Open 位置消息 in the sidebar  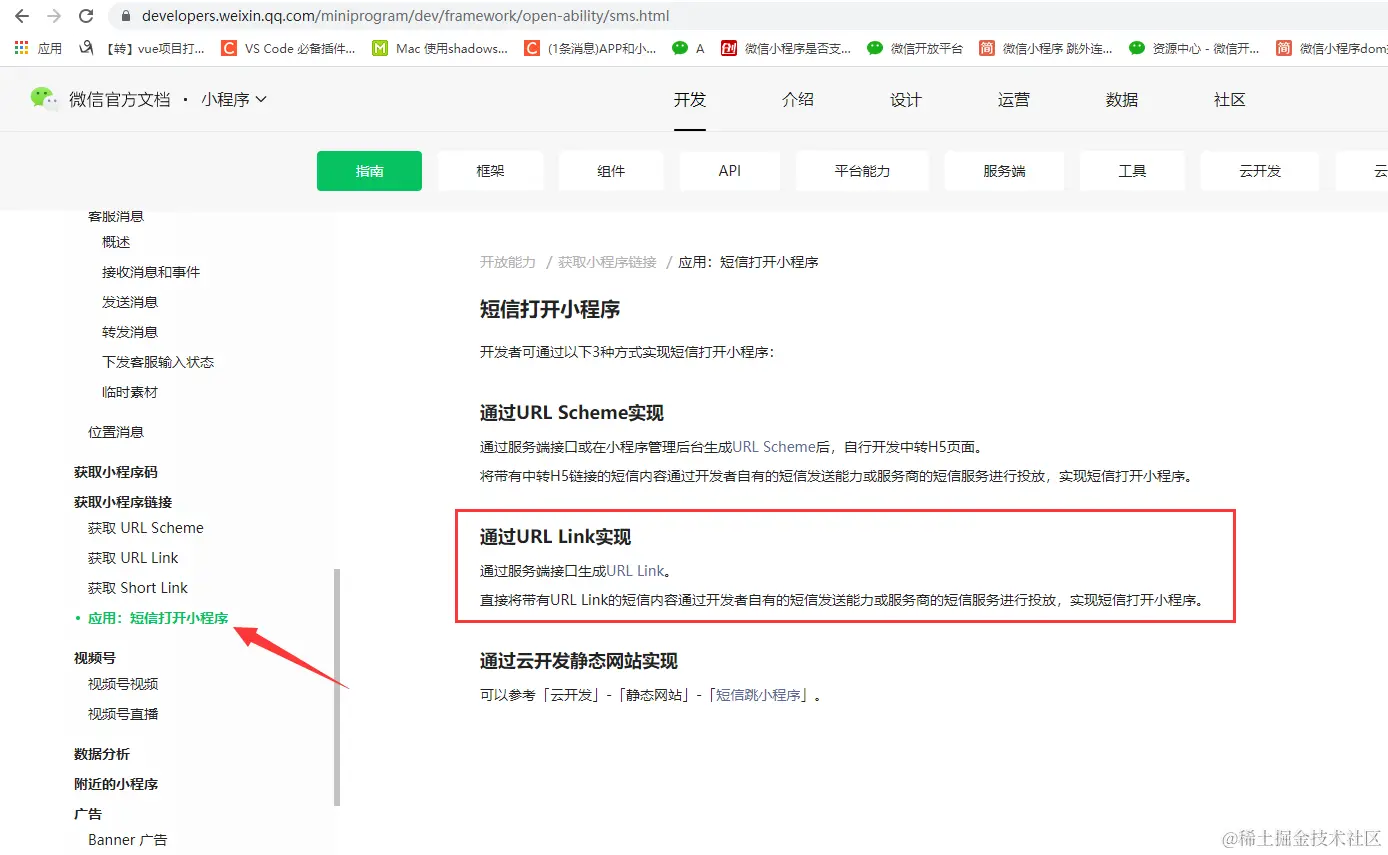pos(116,432)
